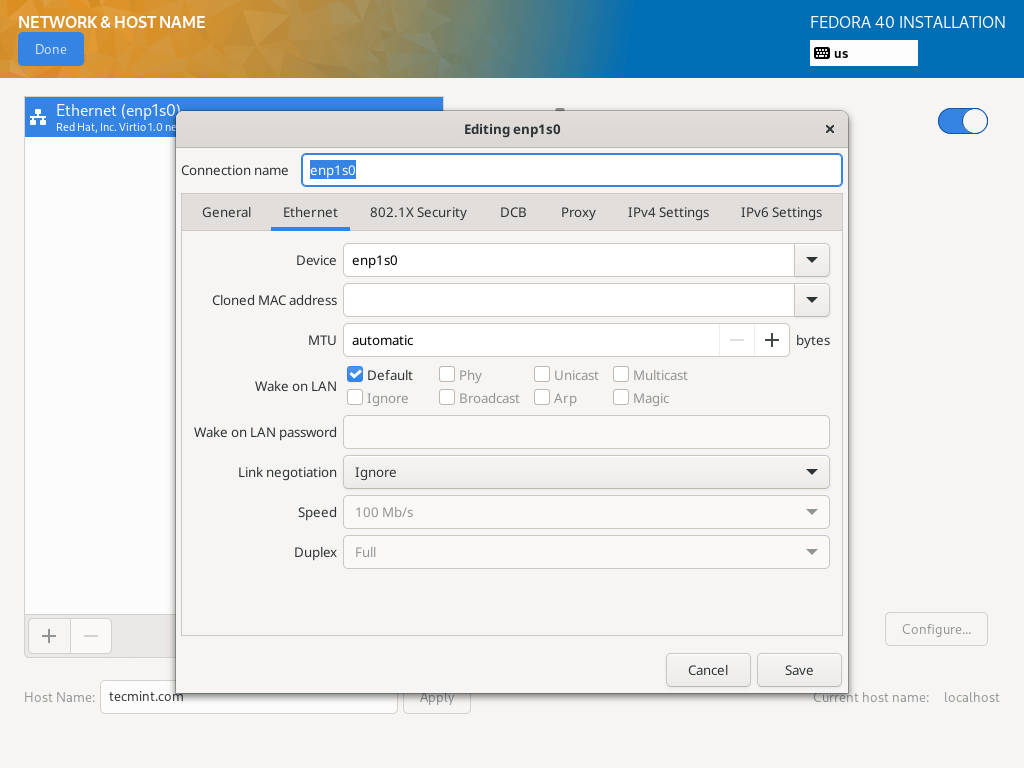
Task: Uncheck the Default Wake on LAN checkbox
Action: click(355, 375)
